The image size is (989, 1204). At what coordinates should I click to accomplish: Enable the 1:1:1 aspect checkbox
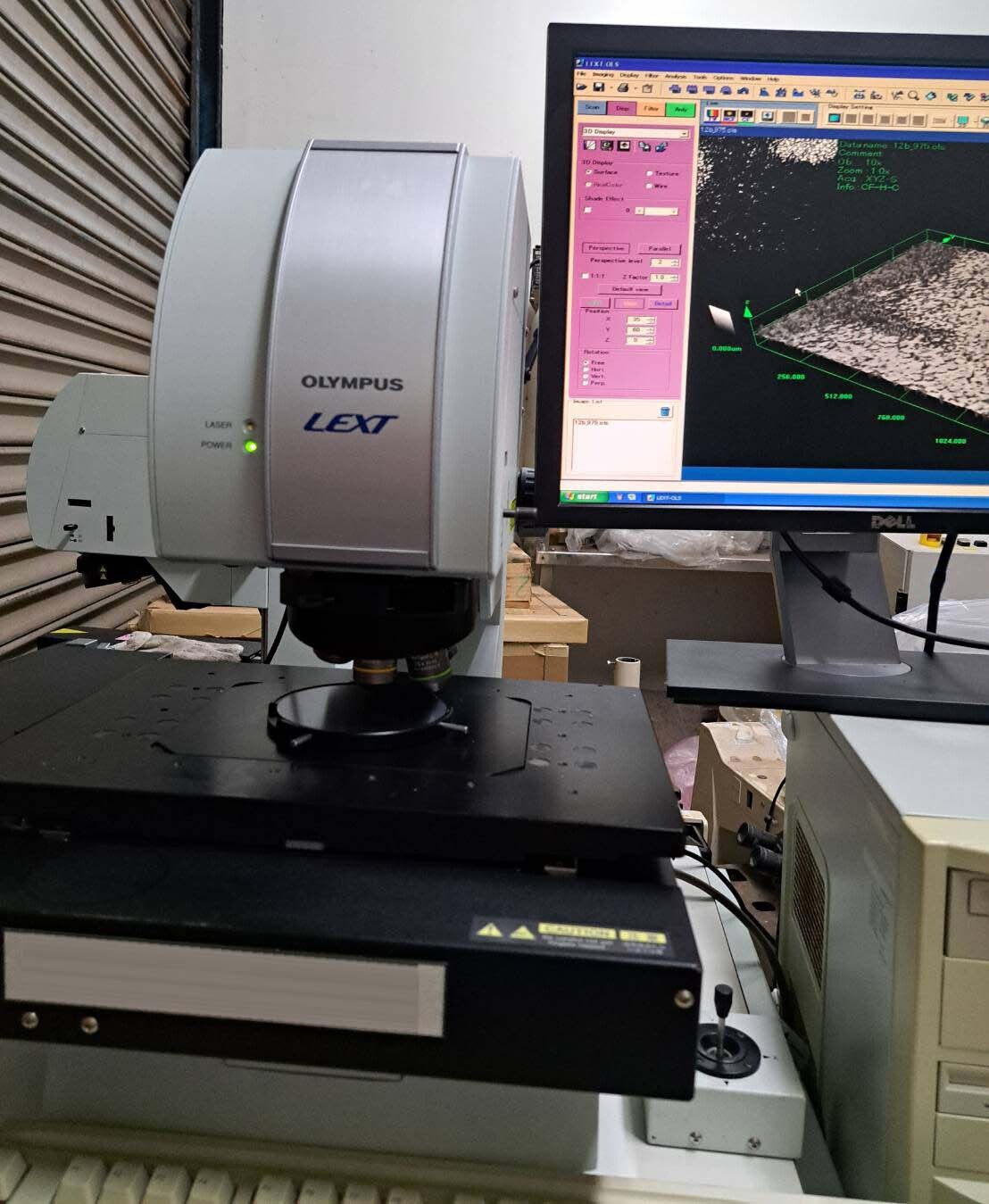585,276
